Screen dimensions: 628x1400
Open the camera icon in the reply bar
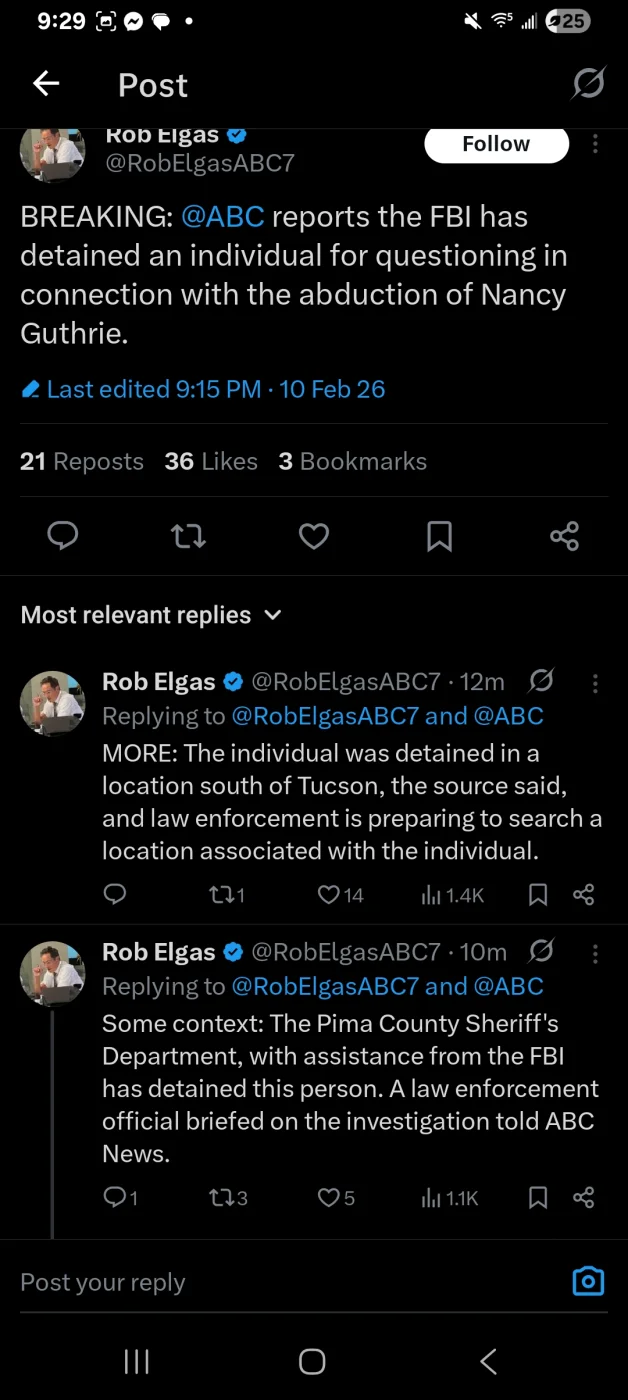pos(588,1281)
